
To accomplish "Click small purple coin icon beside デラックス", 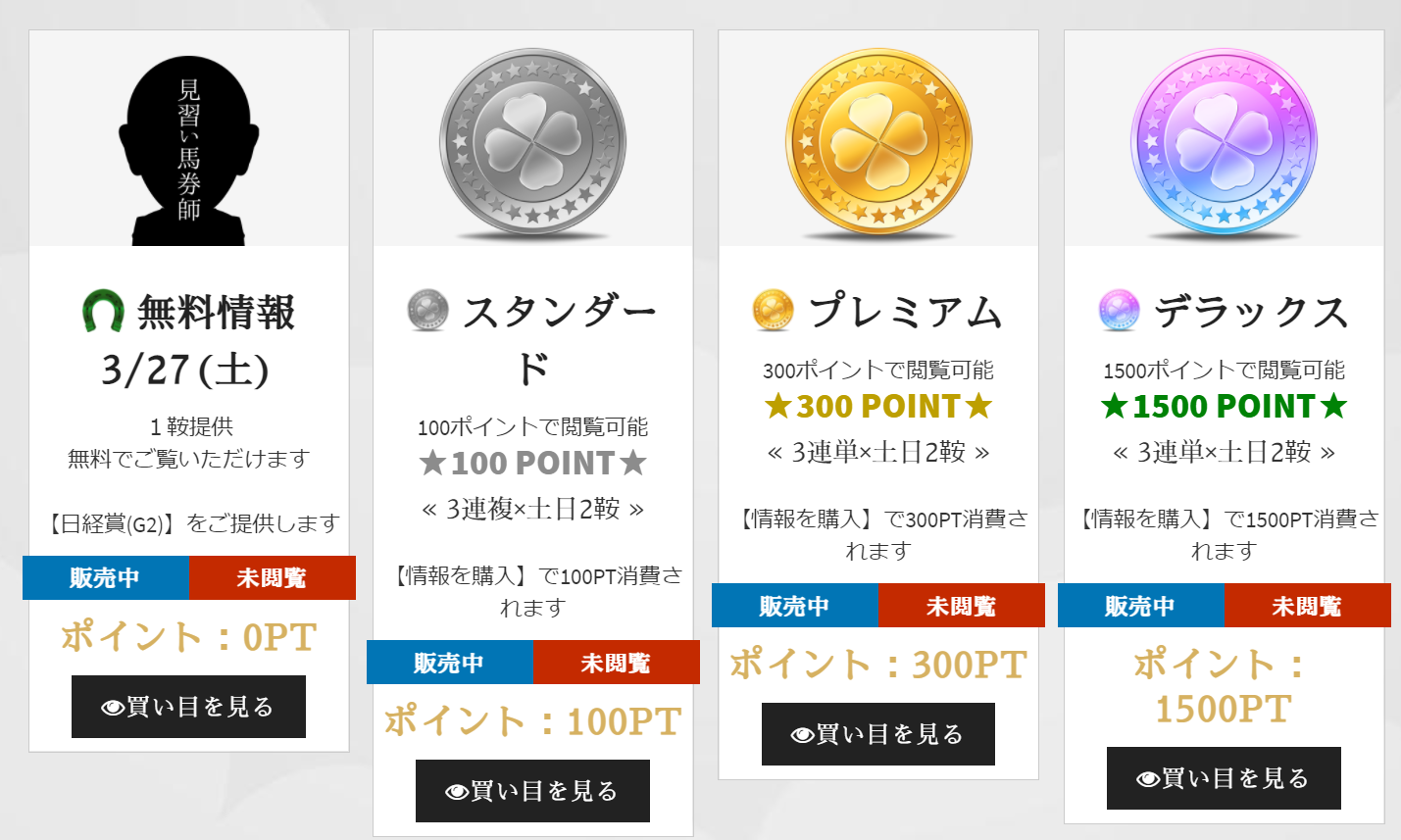I will coord(1119,312).
